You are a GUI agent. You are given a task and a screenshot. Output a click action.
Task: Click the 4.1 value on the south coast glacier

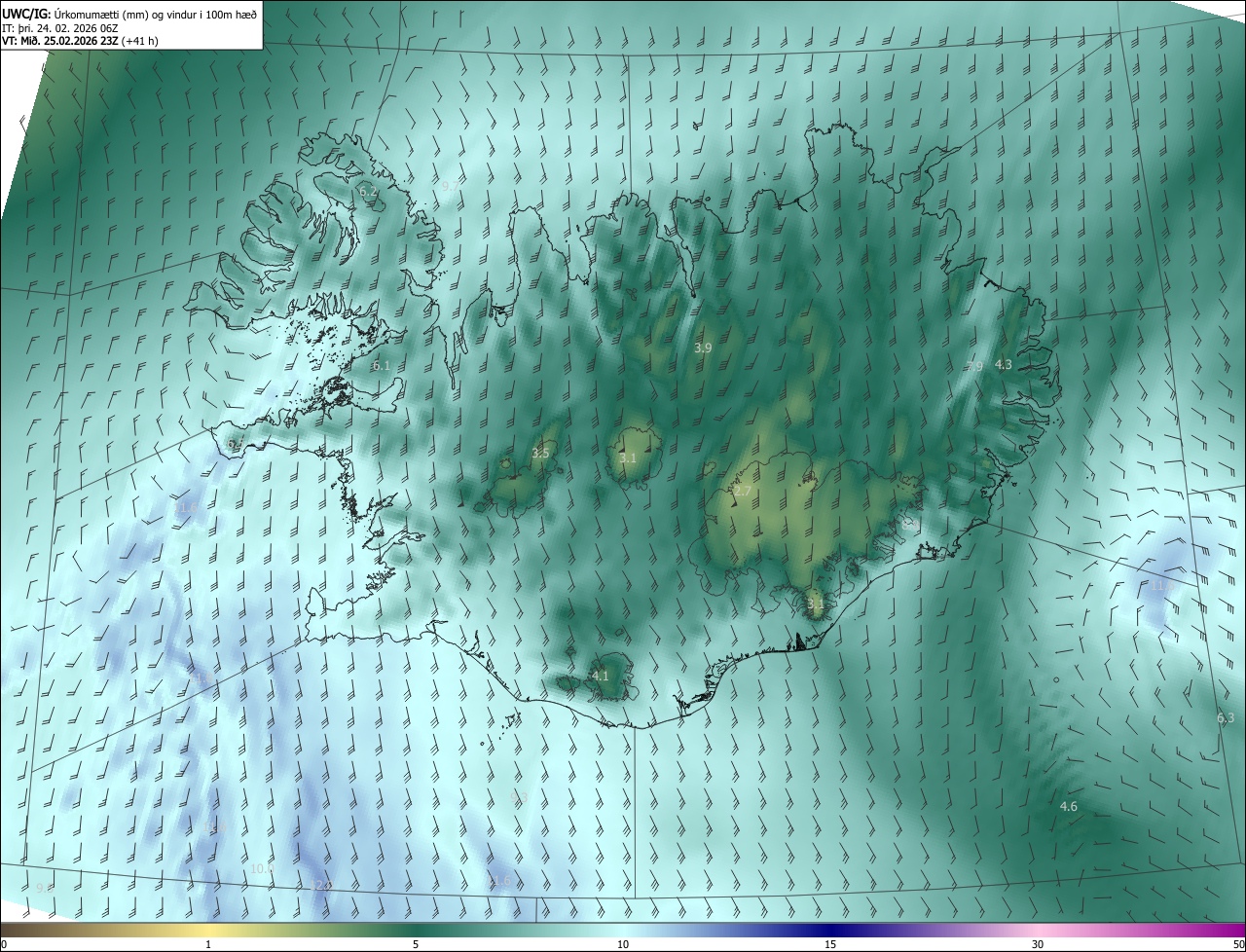(600, 676)
